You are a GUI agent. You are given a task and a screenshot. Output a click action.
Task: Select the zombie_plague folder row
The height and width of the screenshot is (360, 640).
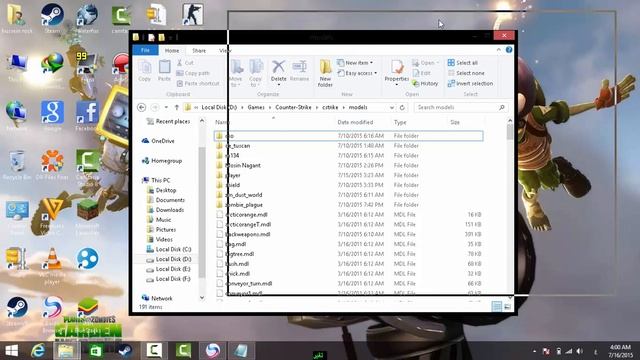click(349, 205)
